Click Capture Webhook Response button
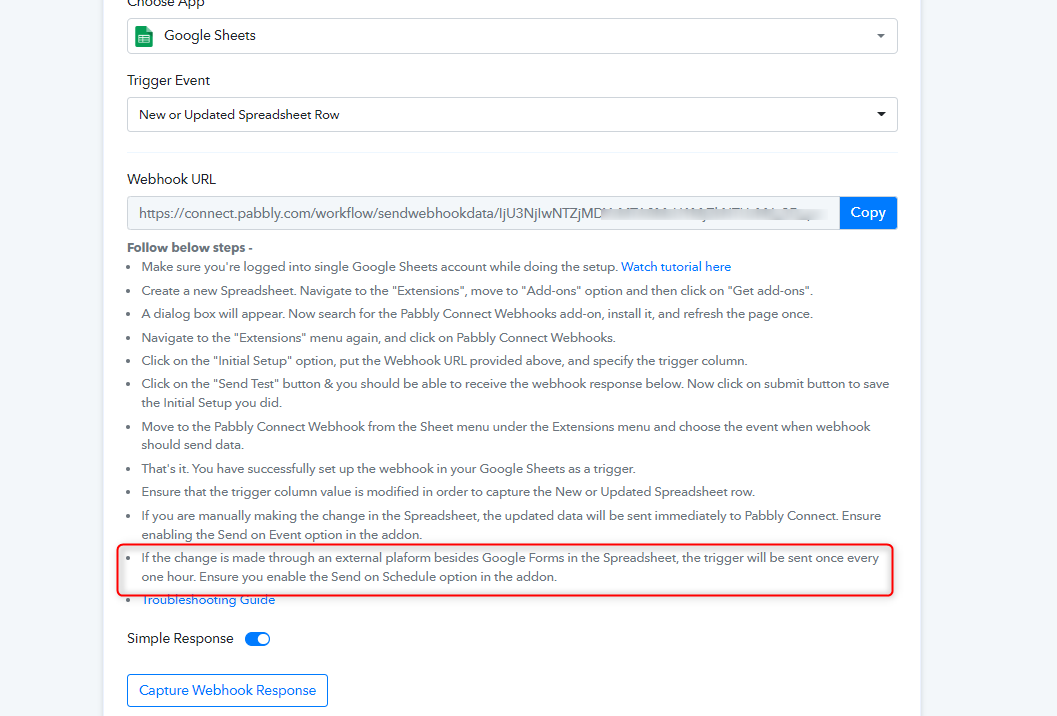This screenshot has width=1057, height=716. 227,690
